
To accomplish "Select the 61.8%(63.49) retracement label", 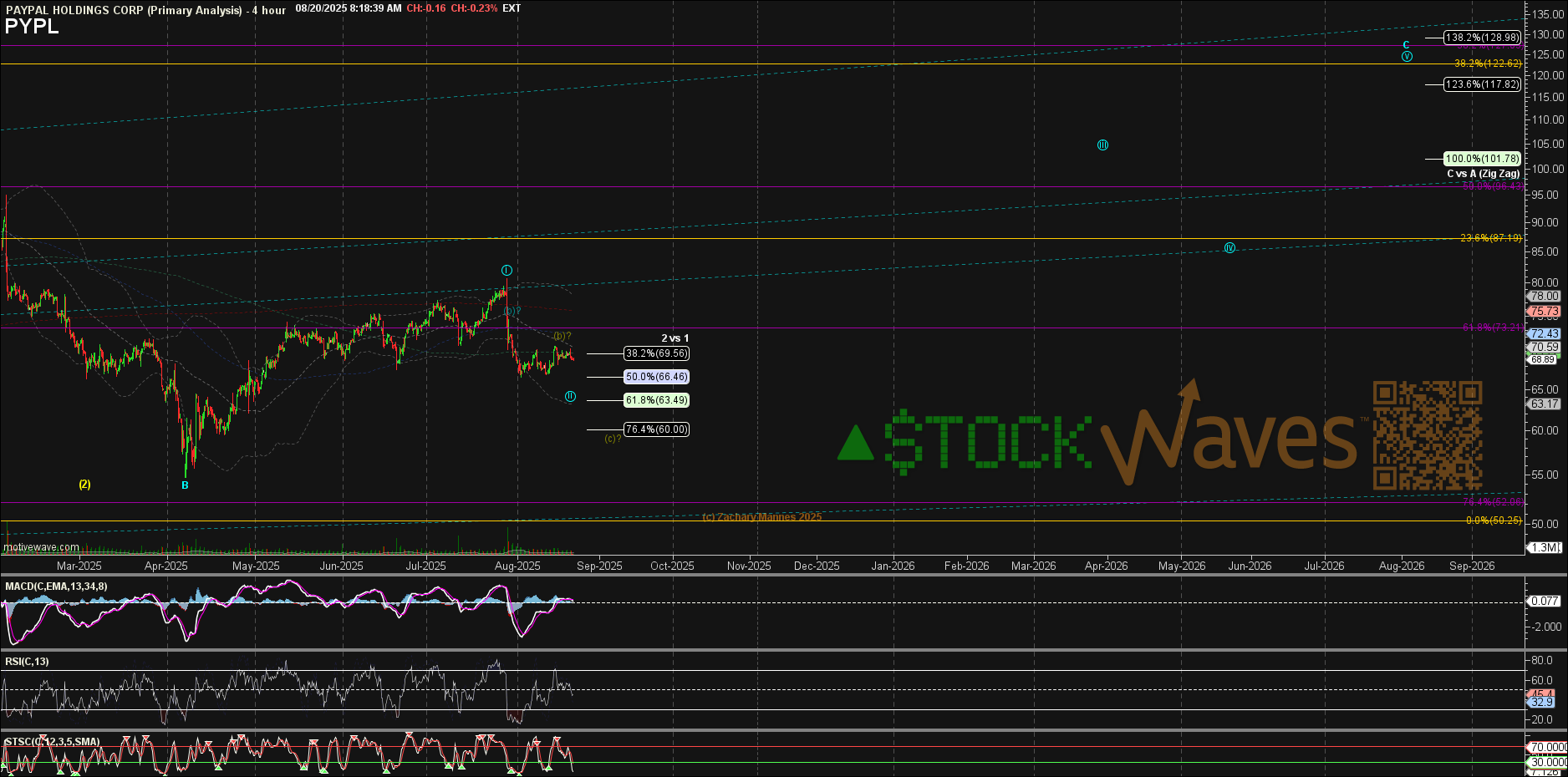I will [657, 400].
